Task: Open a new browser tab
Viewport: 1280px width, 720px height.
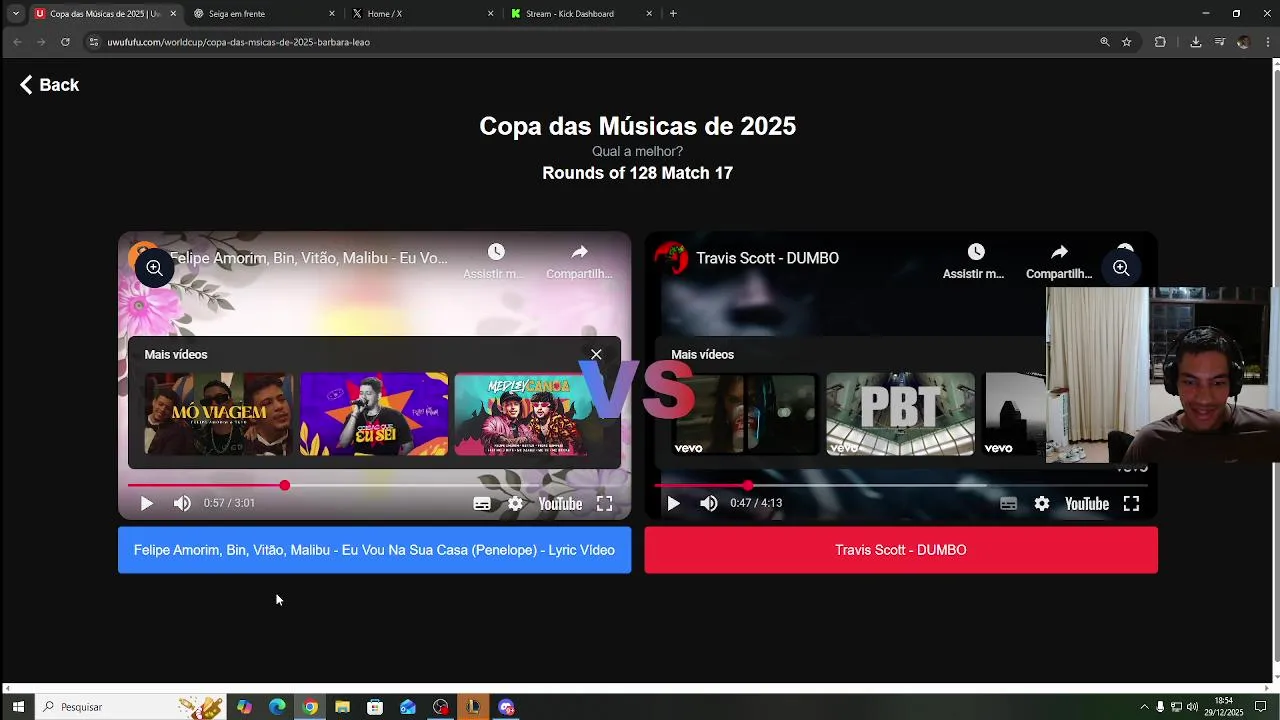Action: click(673, 14)
